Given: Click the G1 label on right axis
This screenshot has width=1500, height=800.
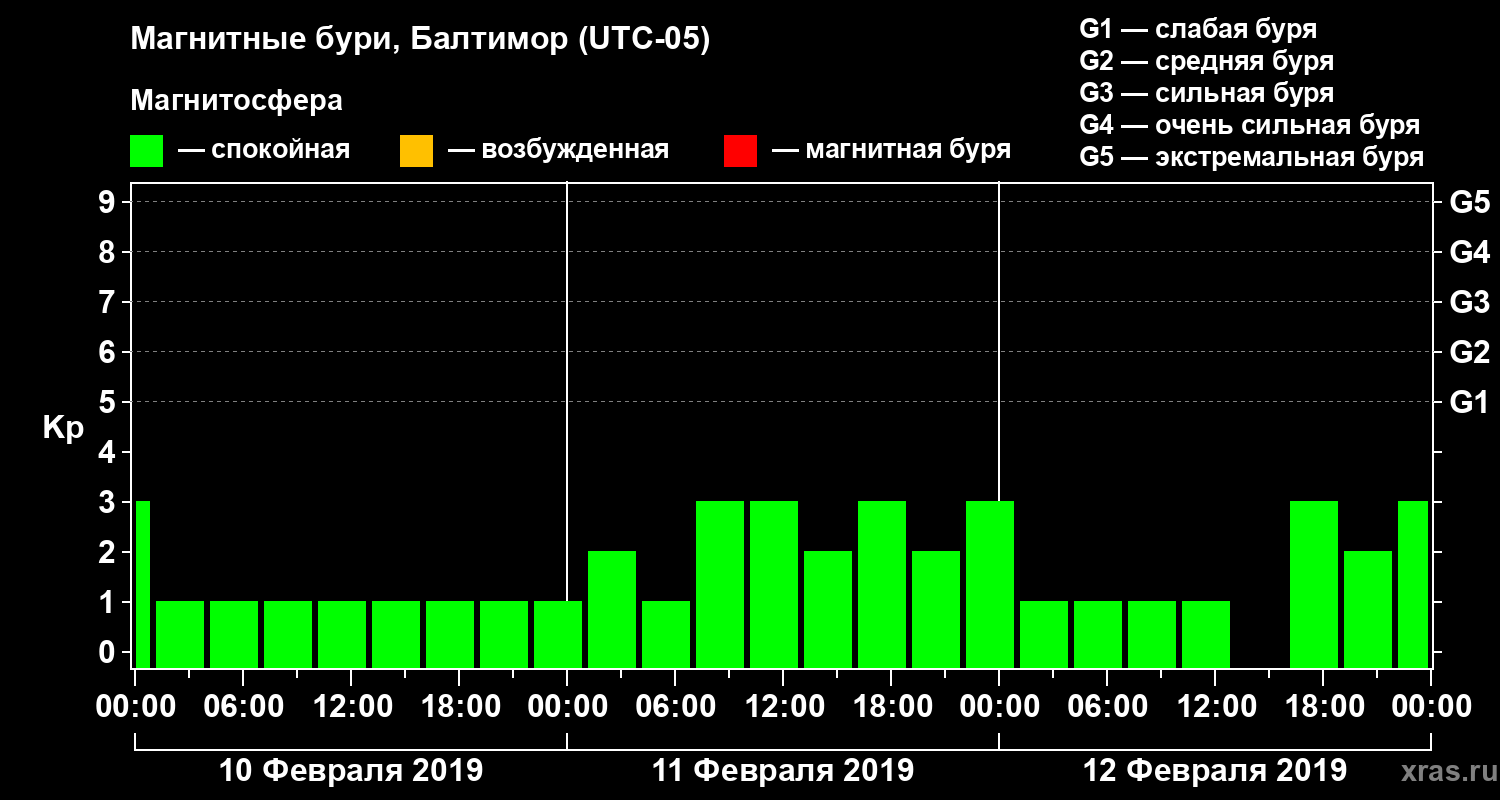Looking at the screenshot, I should click(1469, 402).
